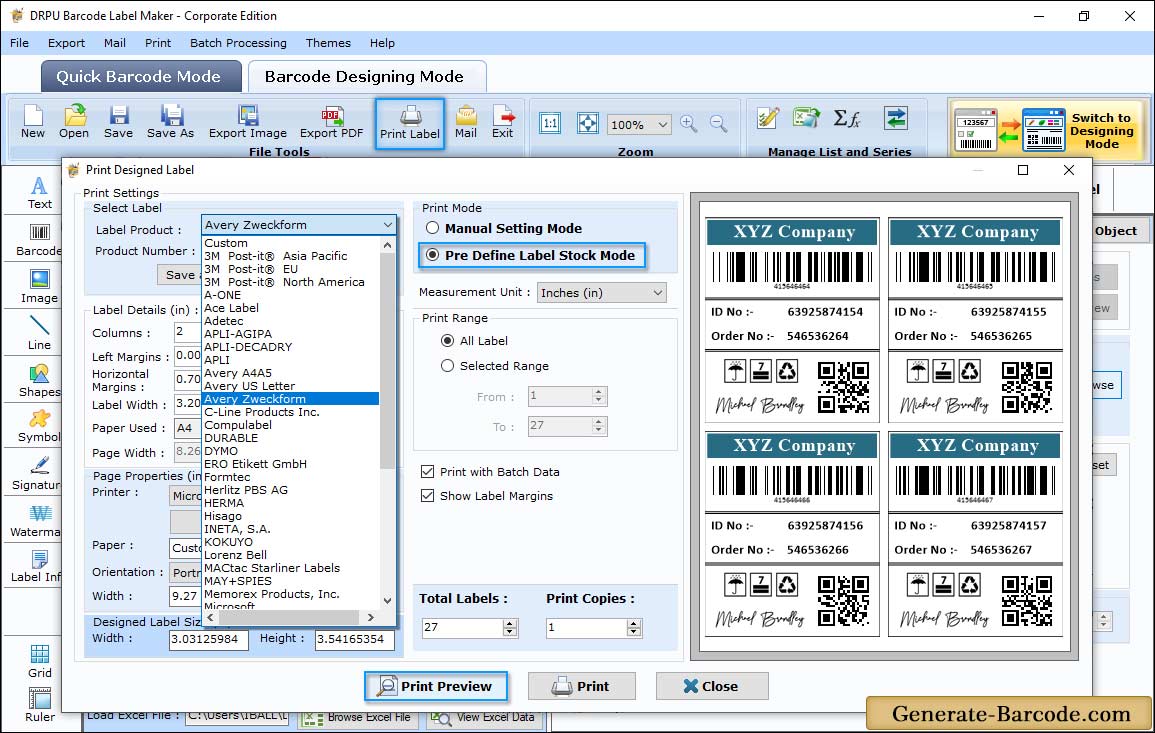Toggle the Grid icon in sidebar

pyautogui.click(x=40, y=661)
